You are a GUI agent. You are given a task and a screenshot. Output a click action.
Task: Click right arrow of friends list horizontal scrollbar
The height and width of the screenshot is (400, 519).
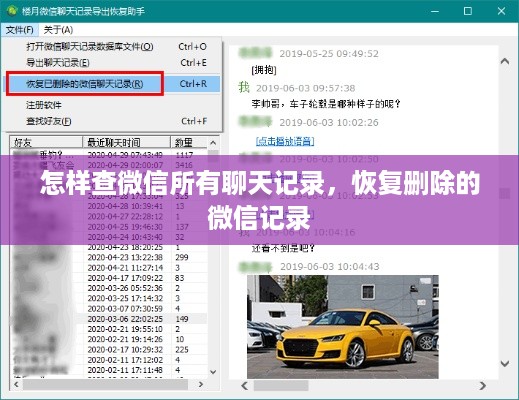click(x=201, y=384)
